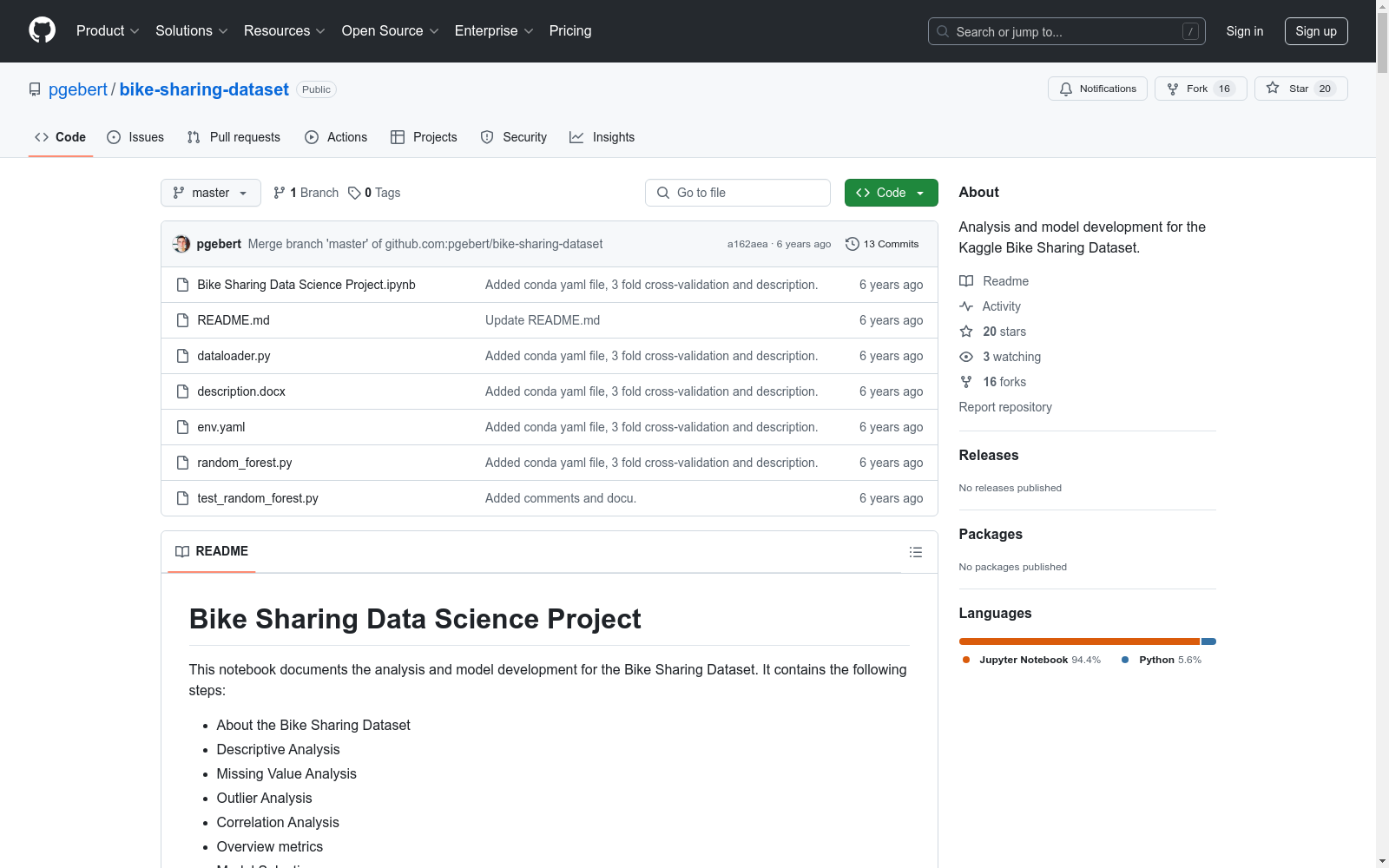Click the star icon beside 20 stars
The image size is (1389, 868).
tap(966, 332)
